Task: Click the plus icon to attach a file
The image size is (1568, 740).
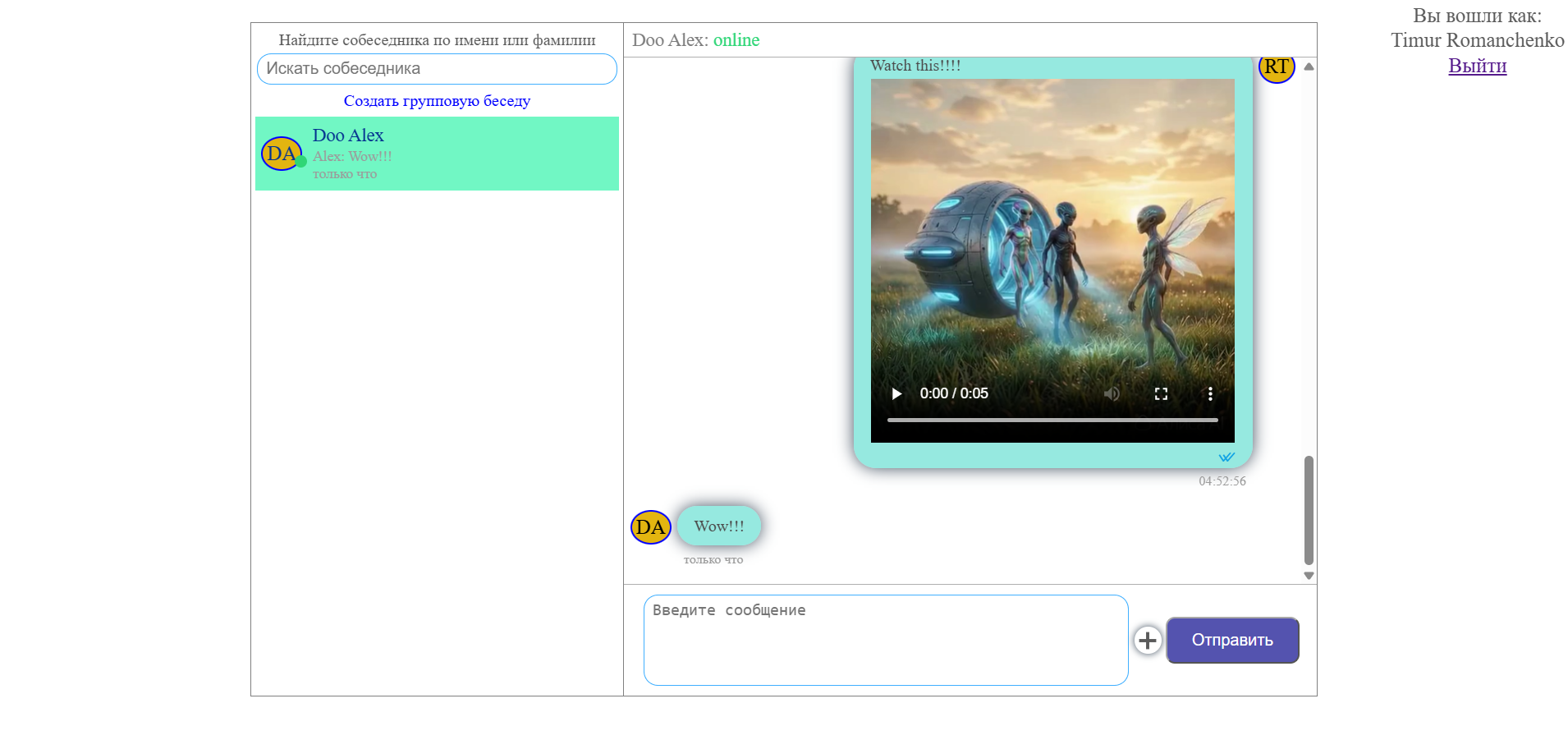Action: 1148,640
